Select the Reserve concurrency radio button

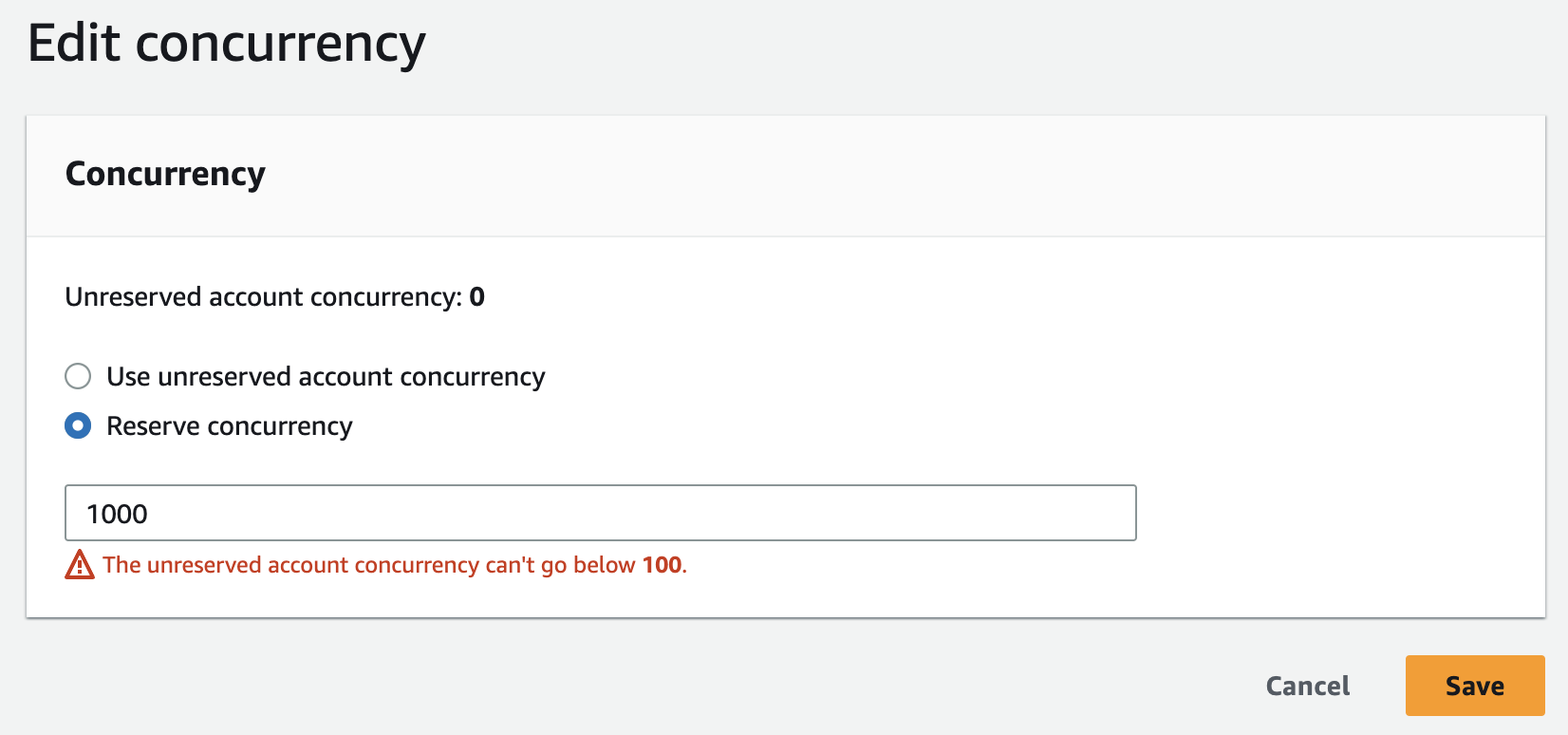point(78,425)
